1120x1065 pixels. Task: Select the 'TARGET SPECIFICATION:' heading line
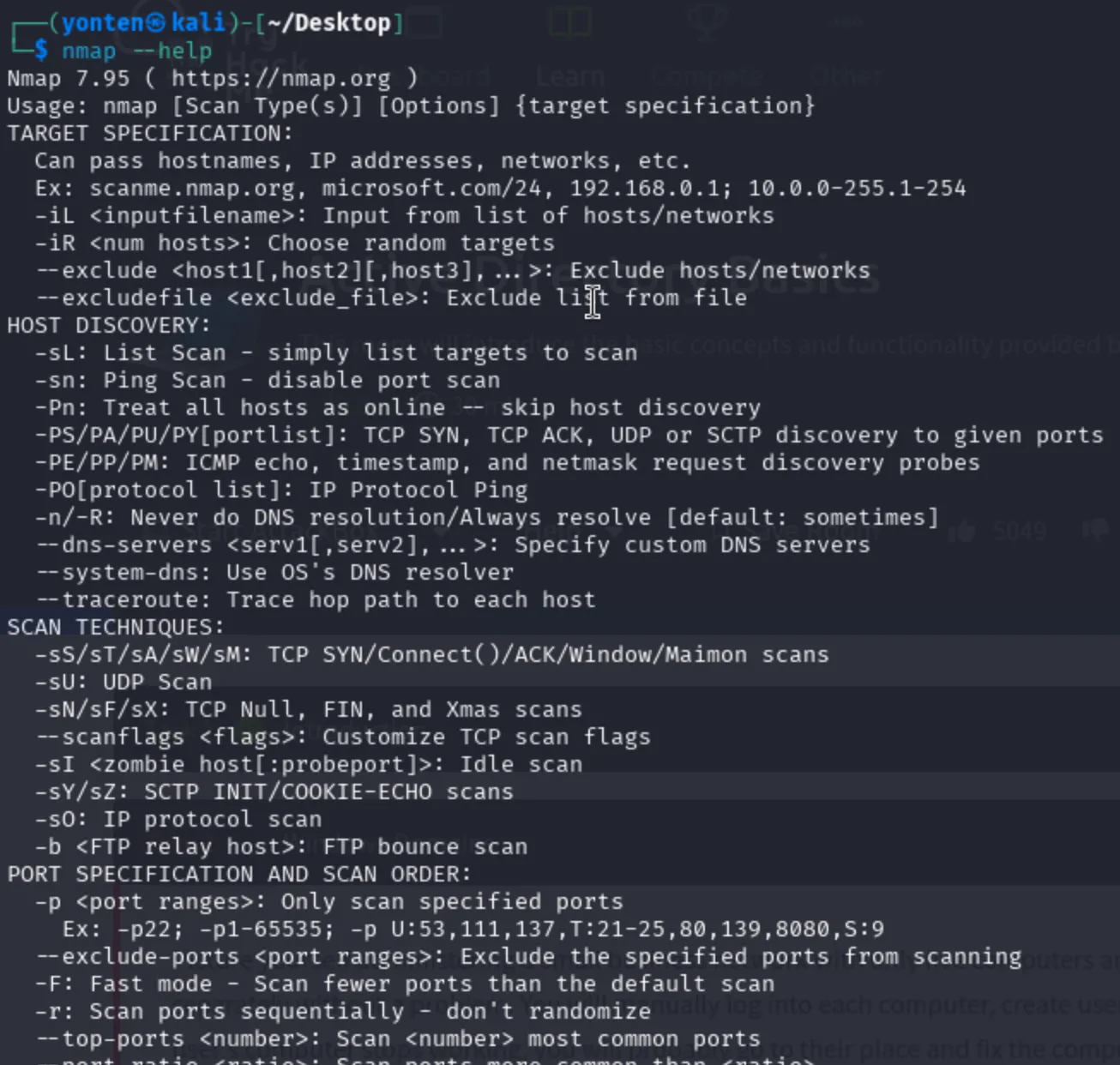pos(150,134)
